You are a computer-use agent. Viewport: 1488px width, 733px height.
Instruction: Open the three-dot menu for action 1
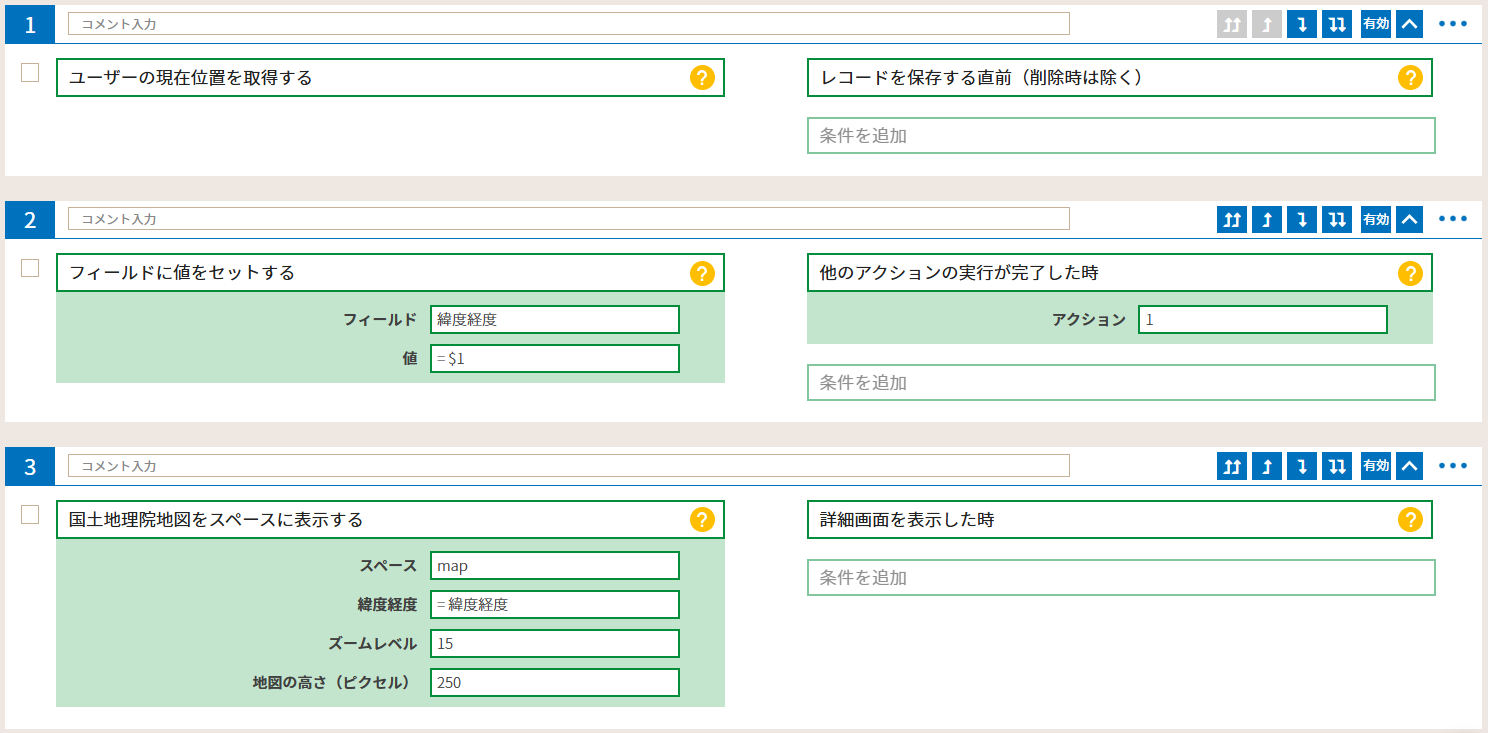[x=1452, y=25]
